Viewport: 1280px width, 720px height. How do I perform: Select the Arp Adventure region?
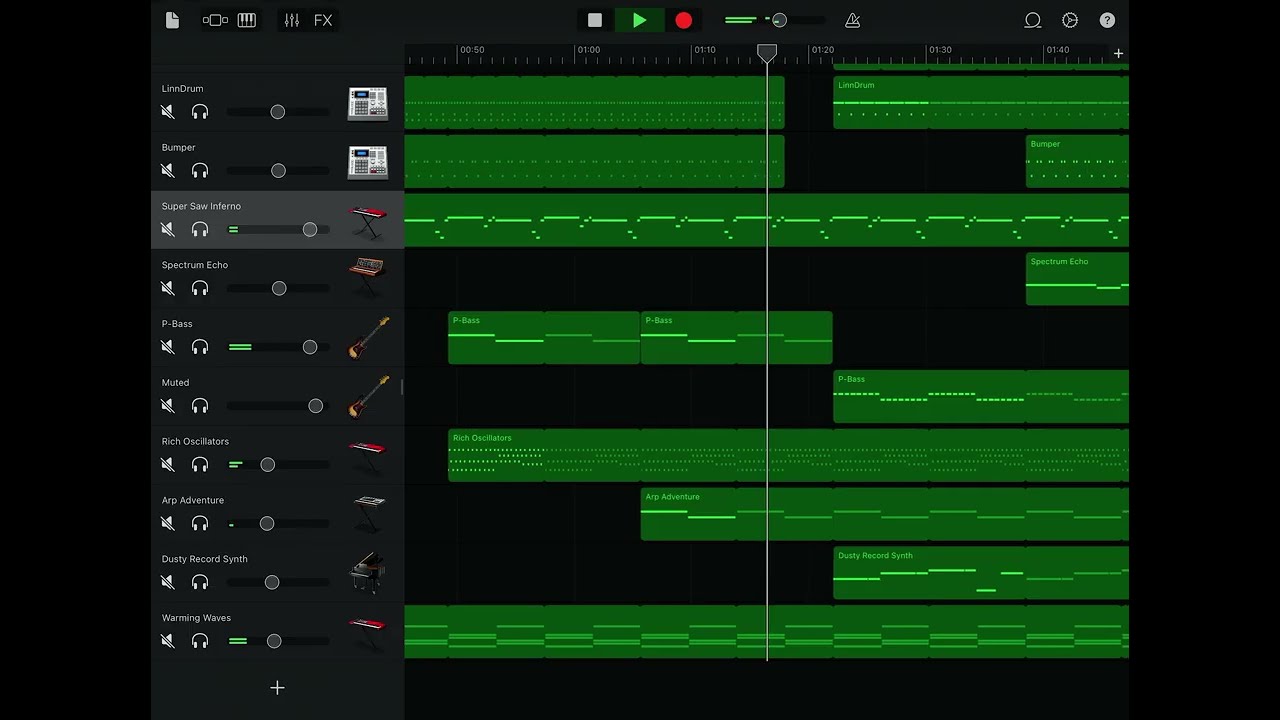coord(885,514)
